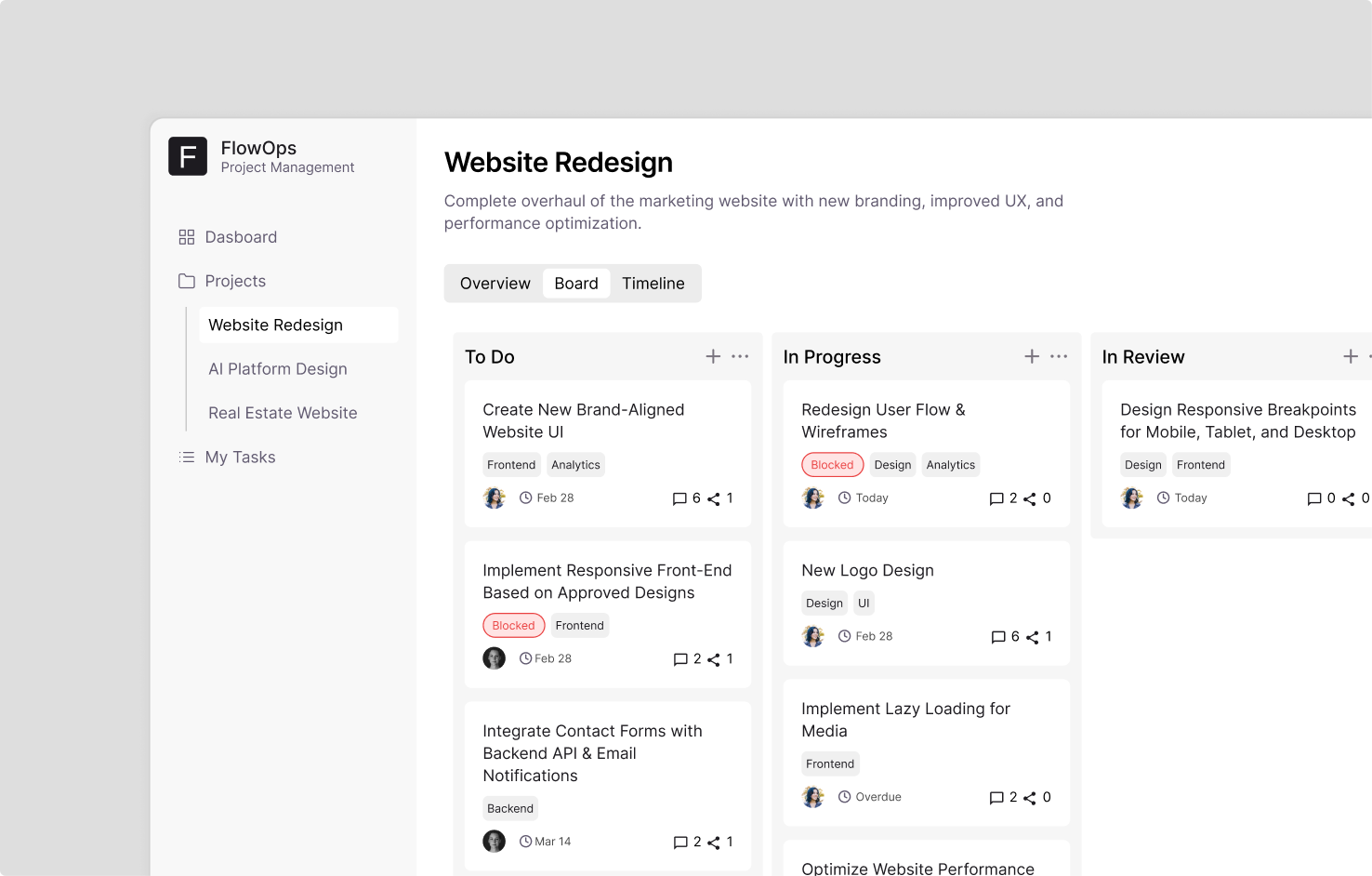Add a card to In Progress column

point(1032,356)
